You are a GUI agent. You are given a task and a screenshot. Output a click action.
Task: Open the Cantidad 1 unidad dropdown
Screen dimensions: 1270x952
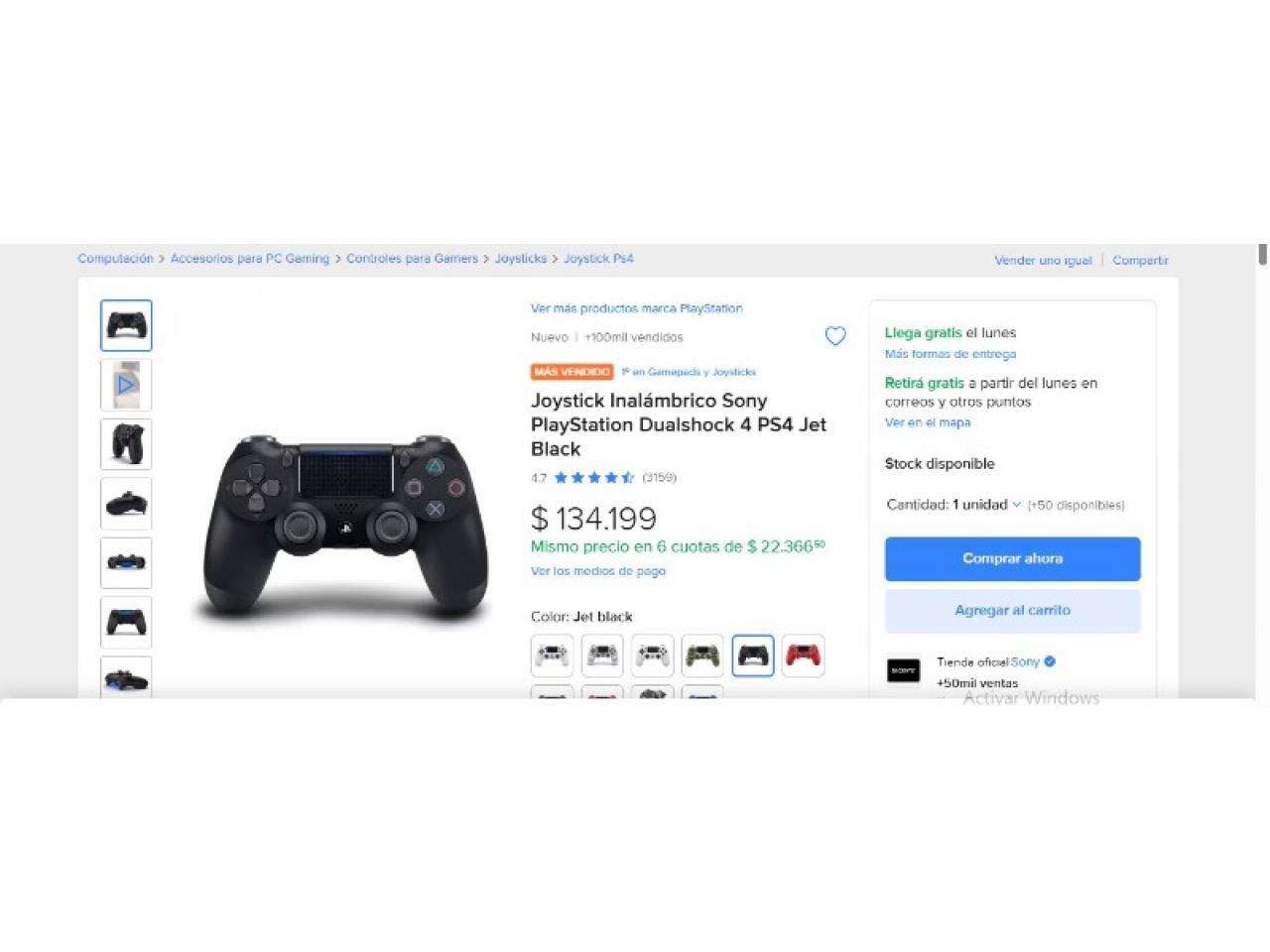(953, 505)
